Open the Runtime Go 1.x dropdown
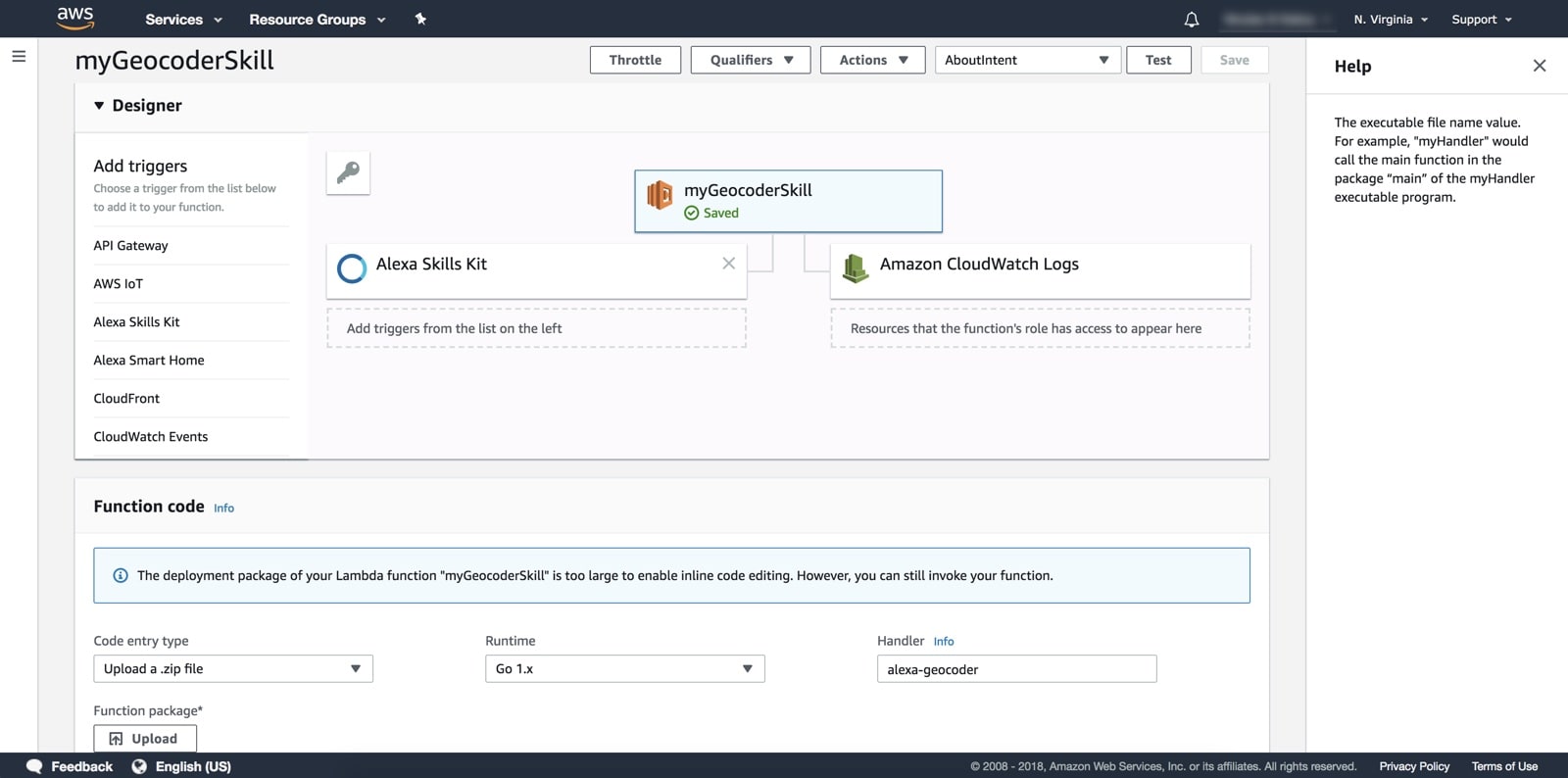 pos(624,668)
